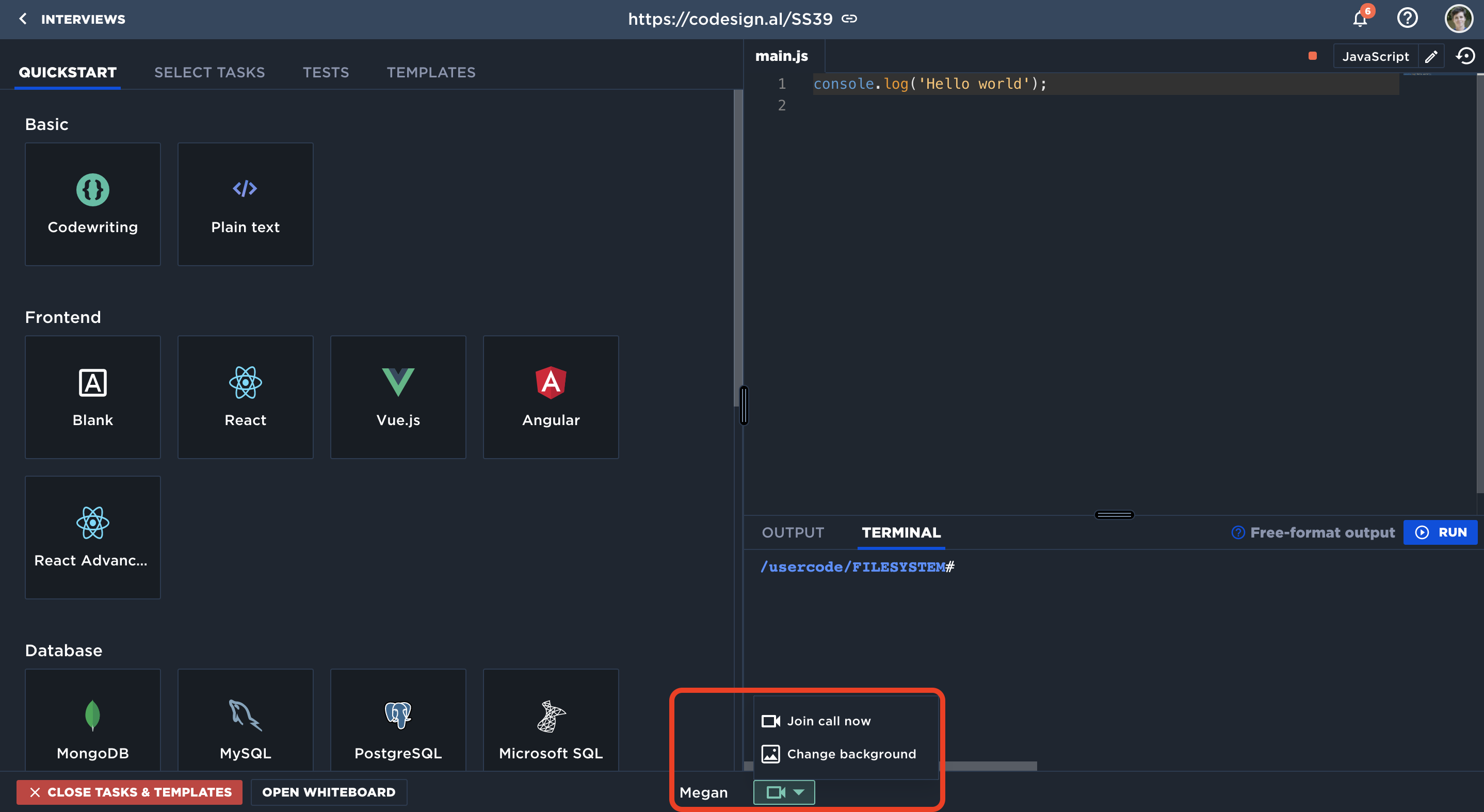This screenshot has width=1484, height=812.
Task: Switch to the QUICKSTART tab
Action: pyautogui.click(x=68, y=73)
